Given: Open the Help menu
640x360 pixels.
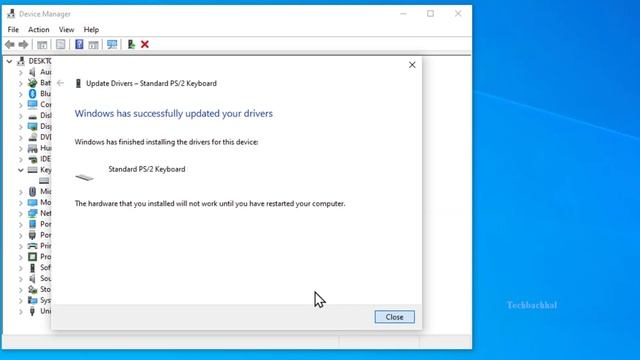Looking at the screenshot, I should click(x=91, y=29).
